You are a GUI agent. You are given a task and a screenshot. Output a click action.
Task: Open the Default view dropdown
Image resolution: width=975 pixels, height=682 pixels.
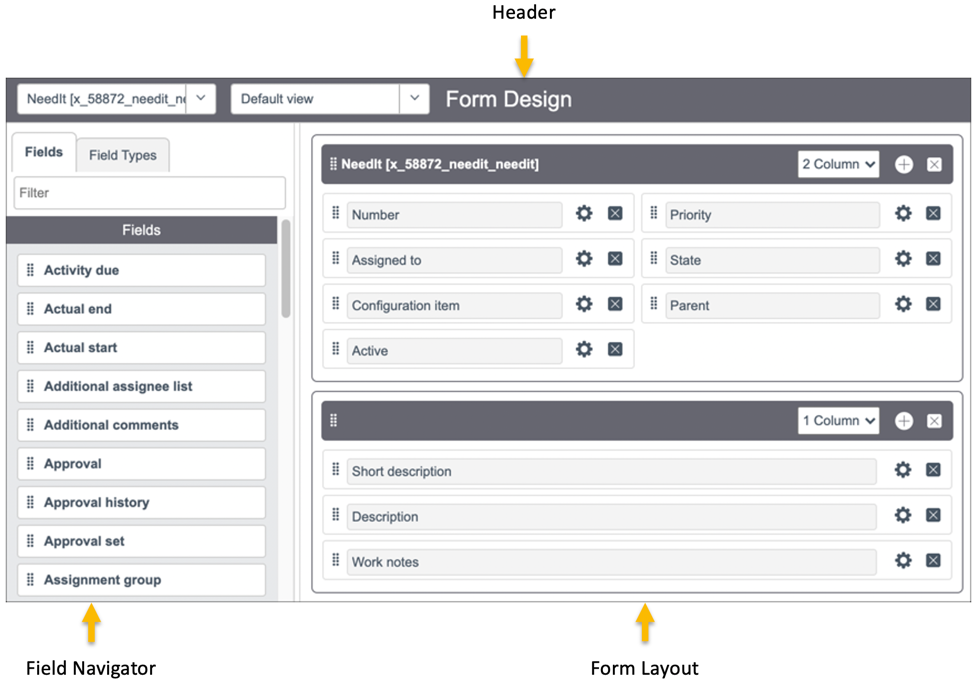point(414,98)
